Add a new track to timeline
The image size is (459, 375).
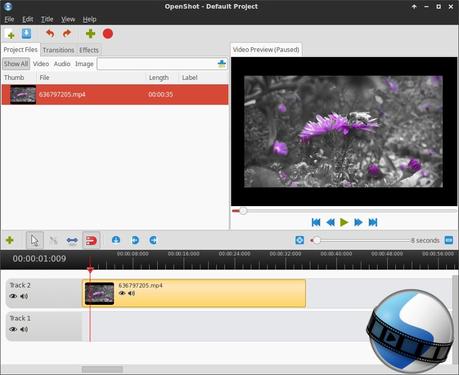pos(10,240)
